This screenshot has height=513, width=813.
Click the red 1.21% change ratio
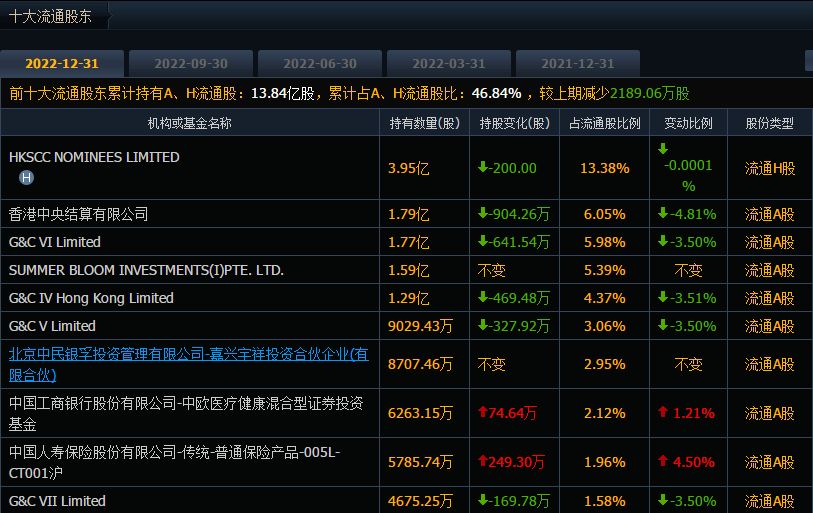[686, 413]
